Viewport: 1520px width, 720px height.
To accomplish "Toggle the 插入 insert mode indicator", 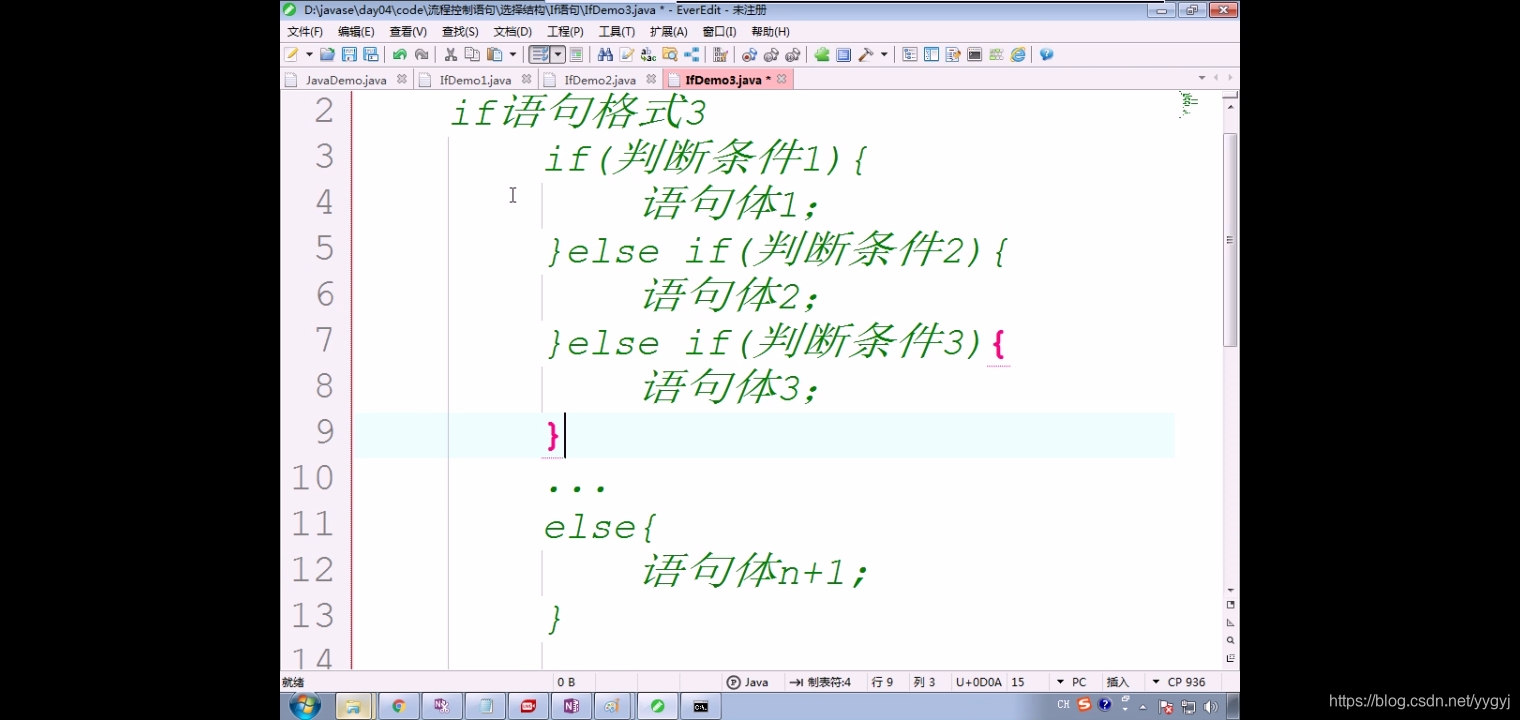I will [x=1117, y=682].
